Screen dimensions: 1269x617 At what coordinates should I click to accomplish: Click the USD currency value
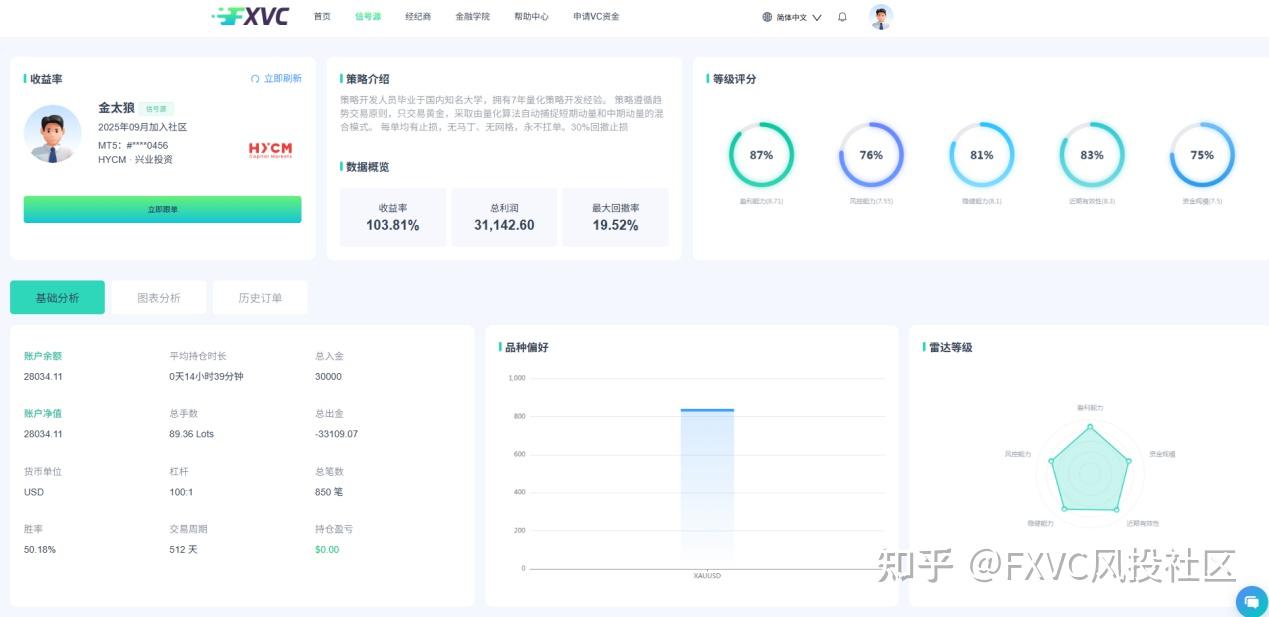click(34, 492)
